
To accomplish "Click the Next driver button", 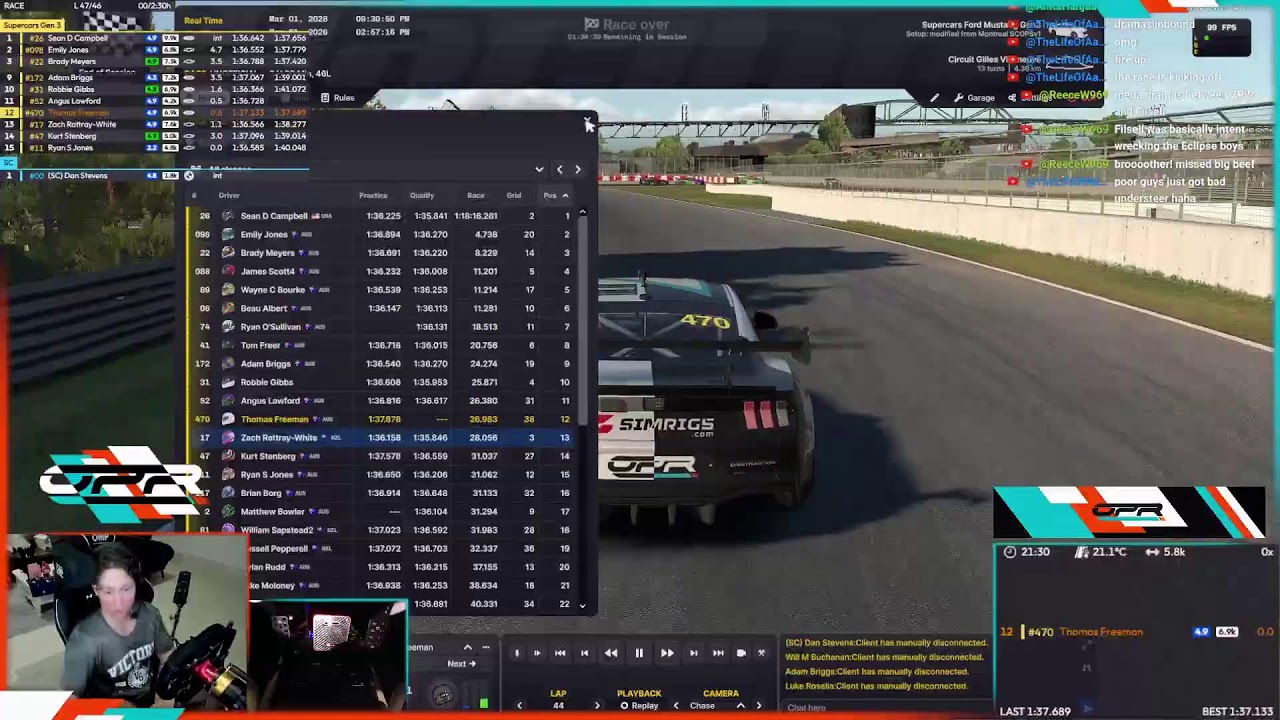I will tap(461, 664).
